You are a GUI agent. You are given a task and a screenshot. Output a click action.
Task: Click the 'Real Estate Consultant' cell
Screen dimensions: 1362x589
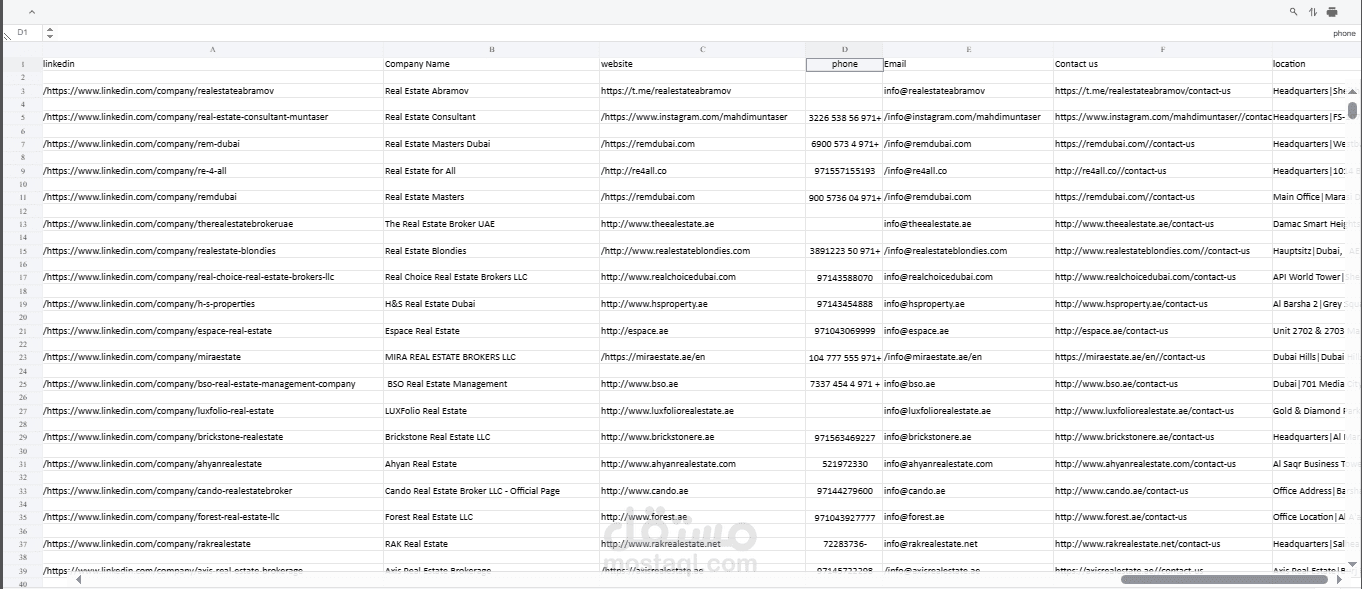(x=492, y=117)
